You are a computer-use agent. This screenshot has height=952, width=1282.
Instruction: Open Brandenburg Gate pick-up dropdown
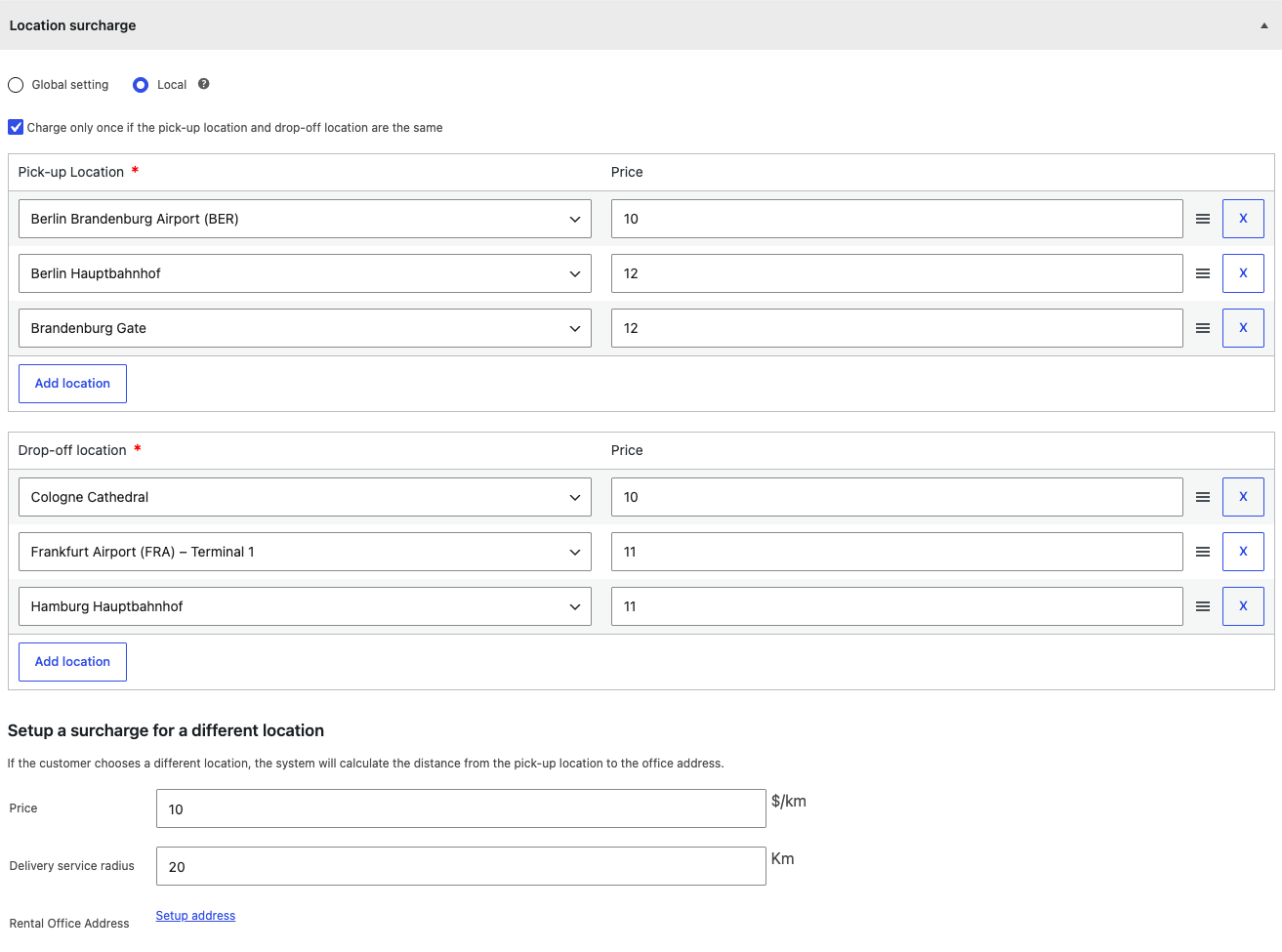click(x=305, y=328)
